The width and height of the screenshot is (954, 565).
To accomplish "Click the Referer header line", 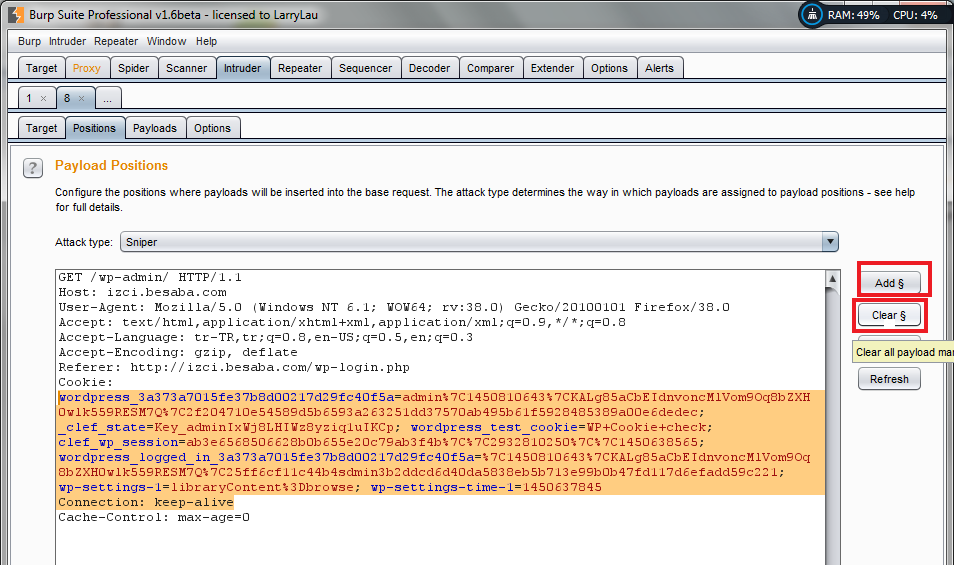I will point(234,367).
